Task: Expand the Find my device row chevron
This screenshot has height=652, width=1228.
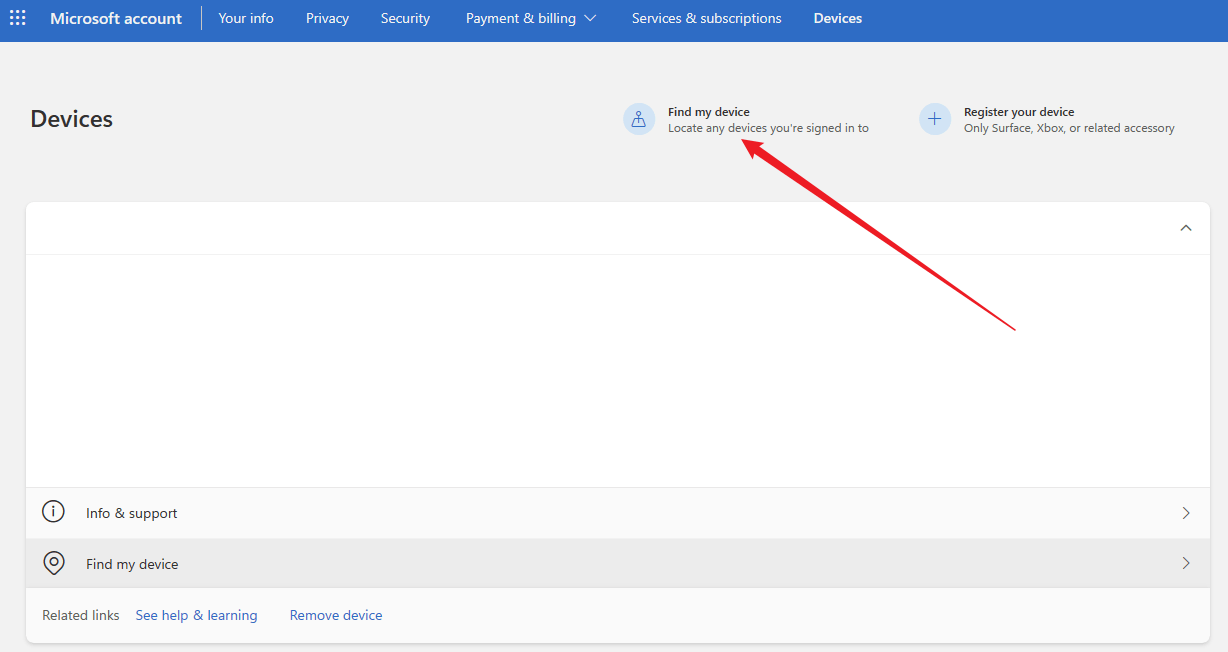Action: 1186,563
